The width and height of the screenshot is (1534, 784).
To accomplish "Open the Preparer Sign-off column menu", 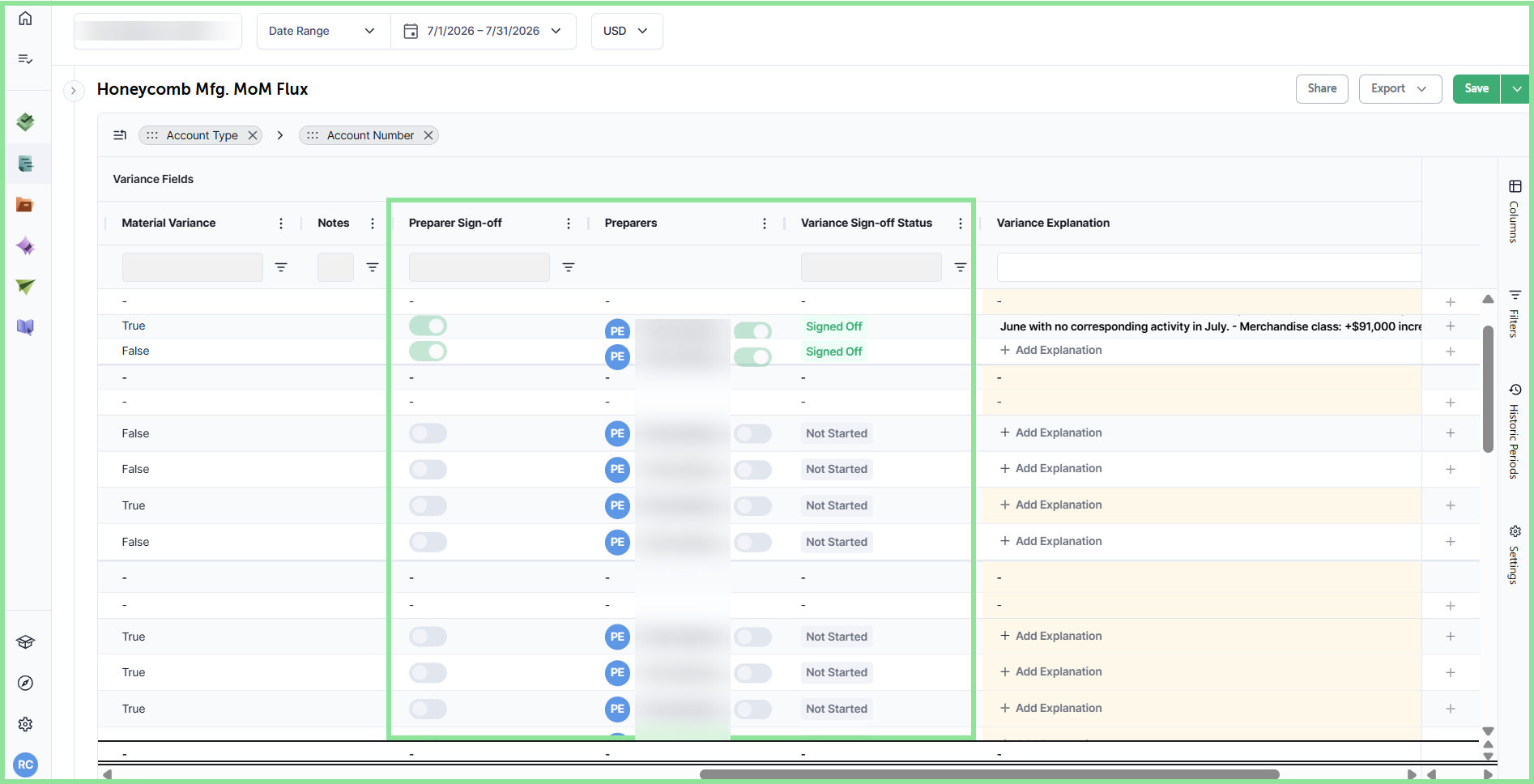I will point(569,224).
